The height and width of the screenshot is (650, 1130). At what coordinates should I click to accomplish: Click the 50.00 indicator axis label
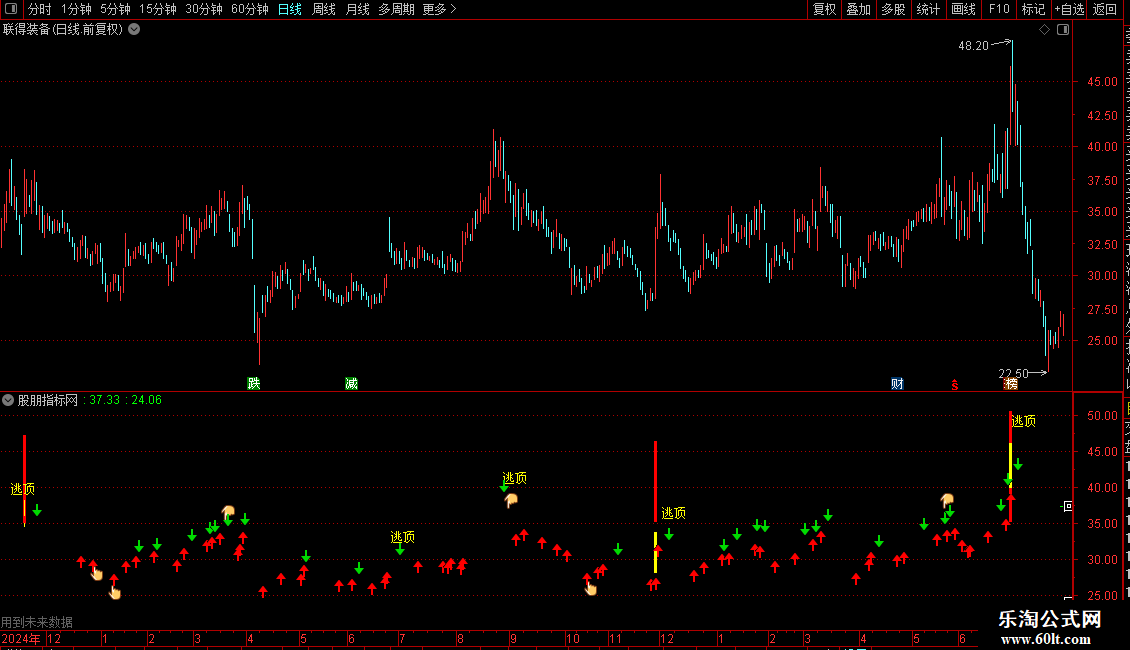pos(1103,416)
